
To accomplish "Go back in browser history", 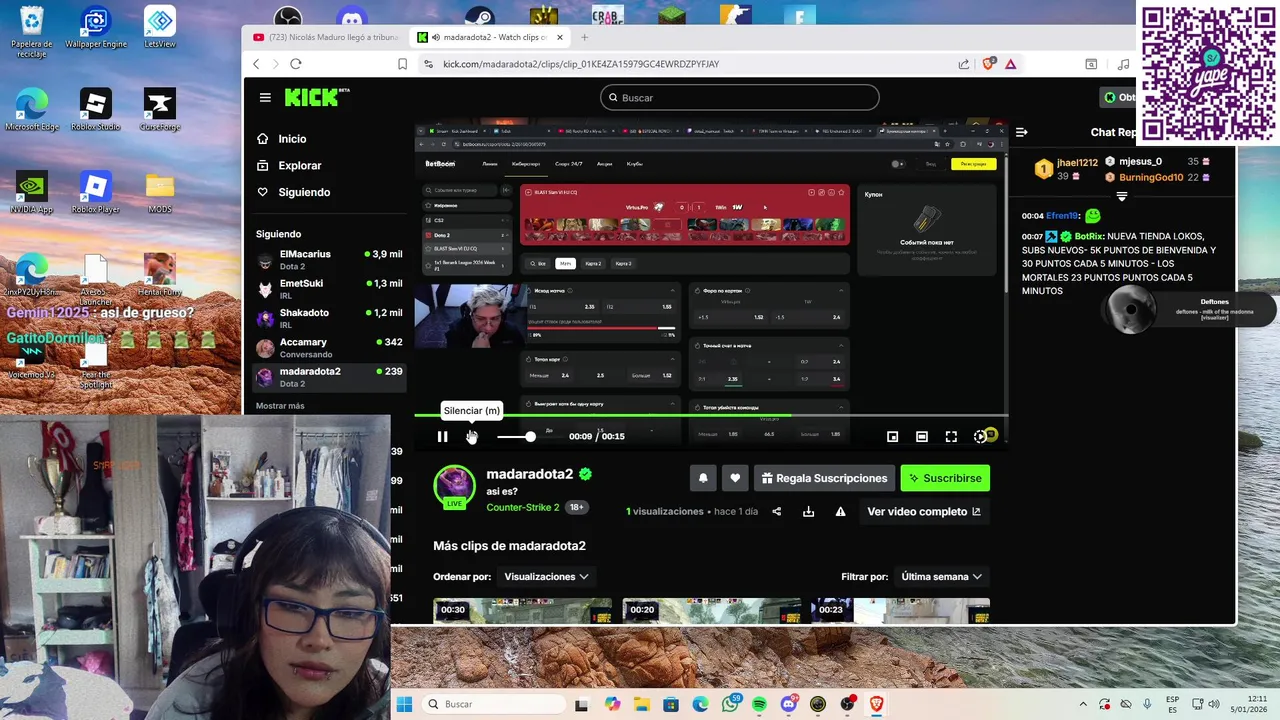I will pyautogui.click(x=256, y=64).
